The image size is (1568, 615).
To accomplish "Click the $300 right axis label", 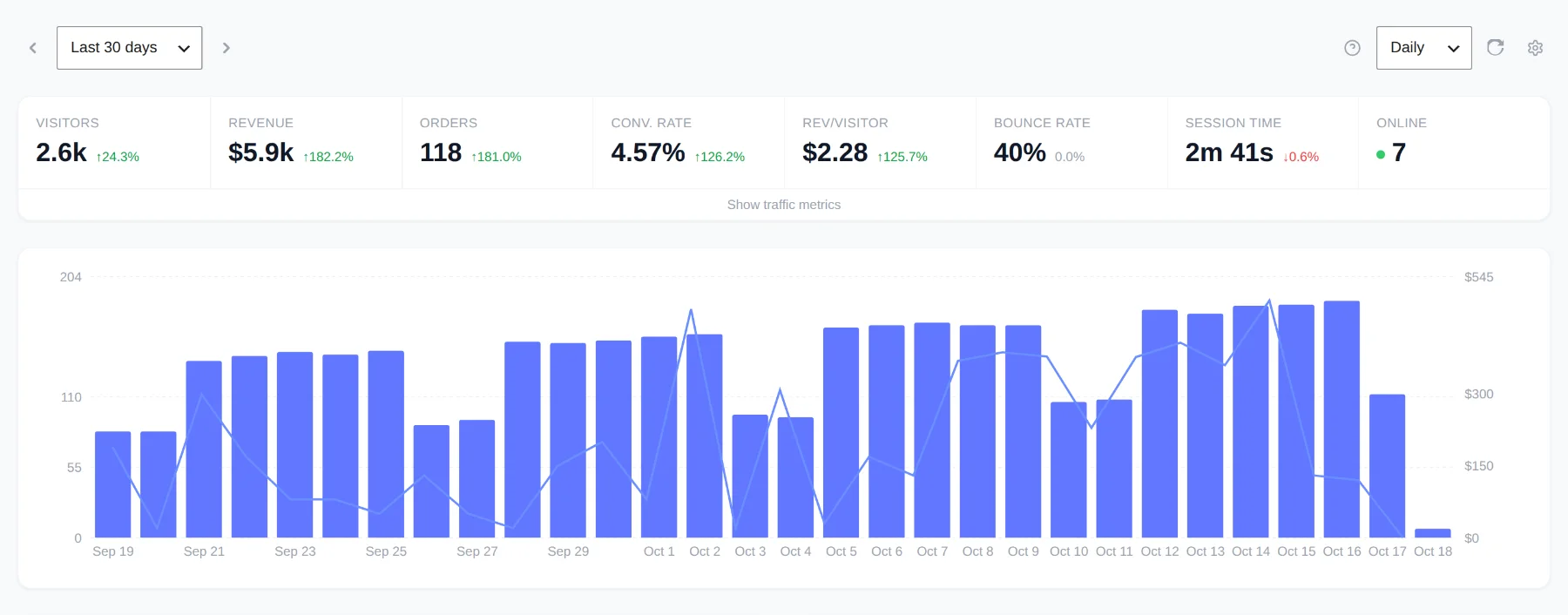I will point(1478,395).
